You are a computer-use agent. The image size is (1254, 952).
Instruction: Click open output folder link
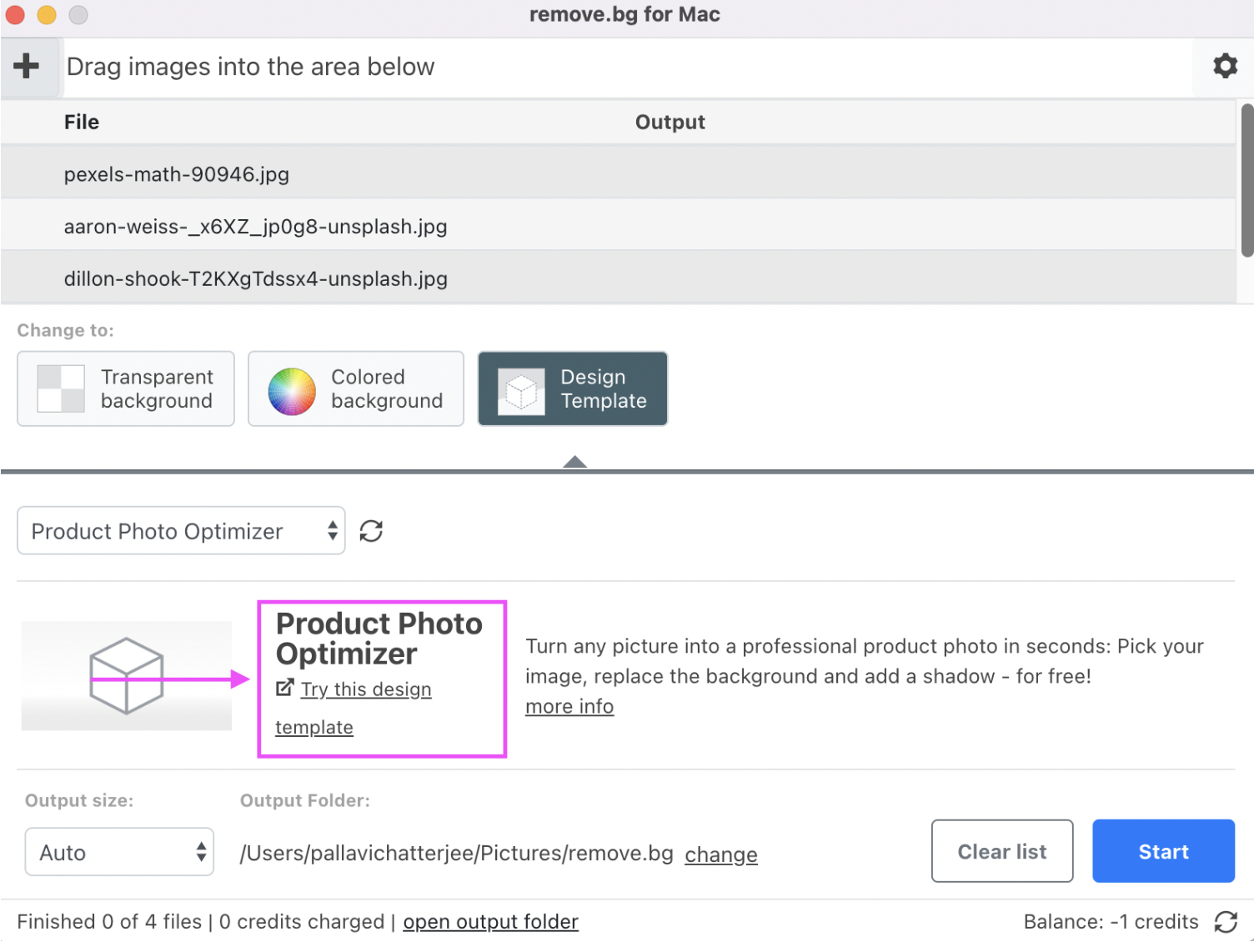click(490, 922)
